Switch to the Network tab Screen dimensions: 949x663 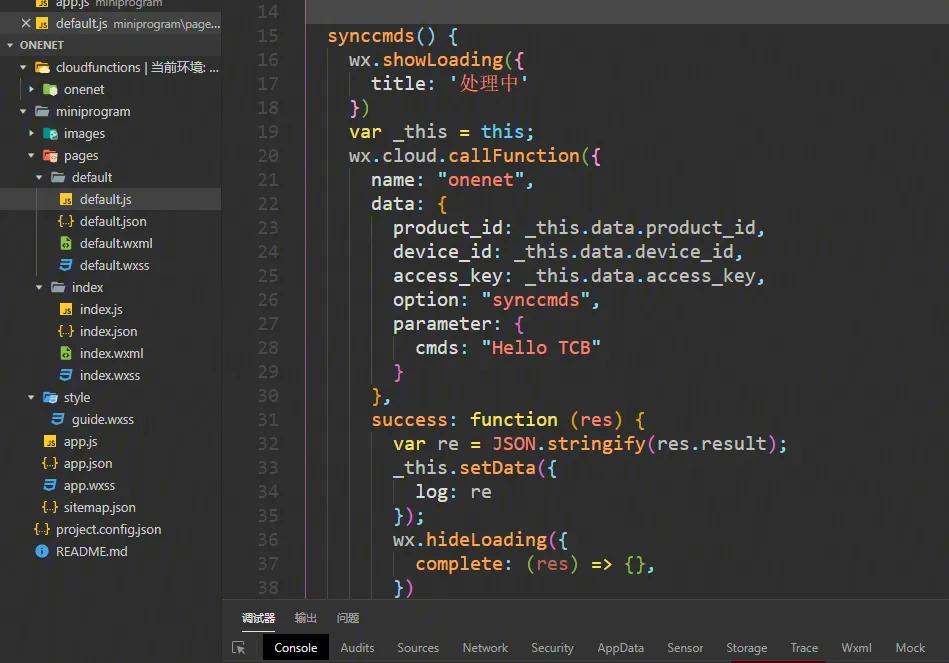coord(485,648)
